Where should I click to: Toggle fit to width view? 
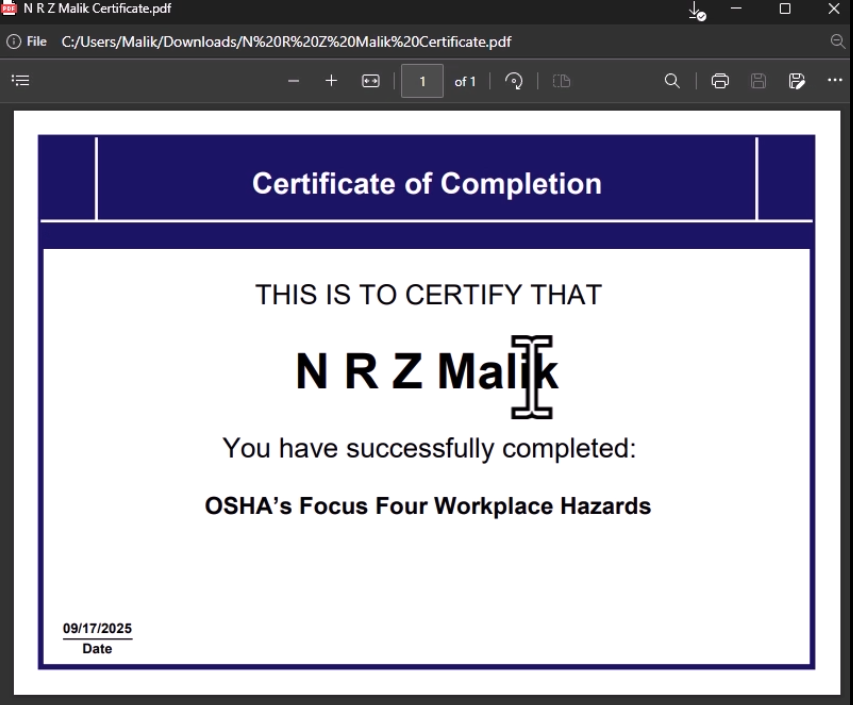pos(370,81)
